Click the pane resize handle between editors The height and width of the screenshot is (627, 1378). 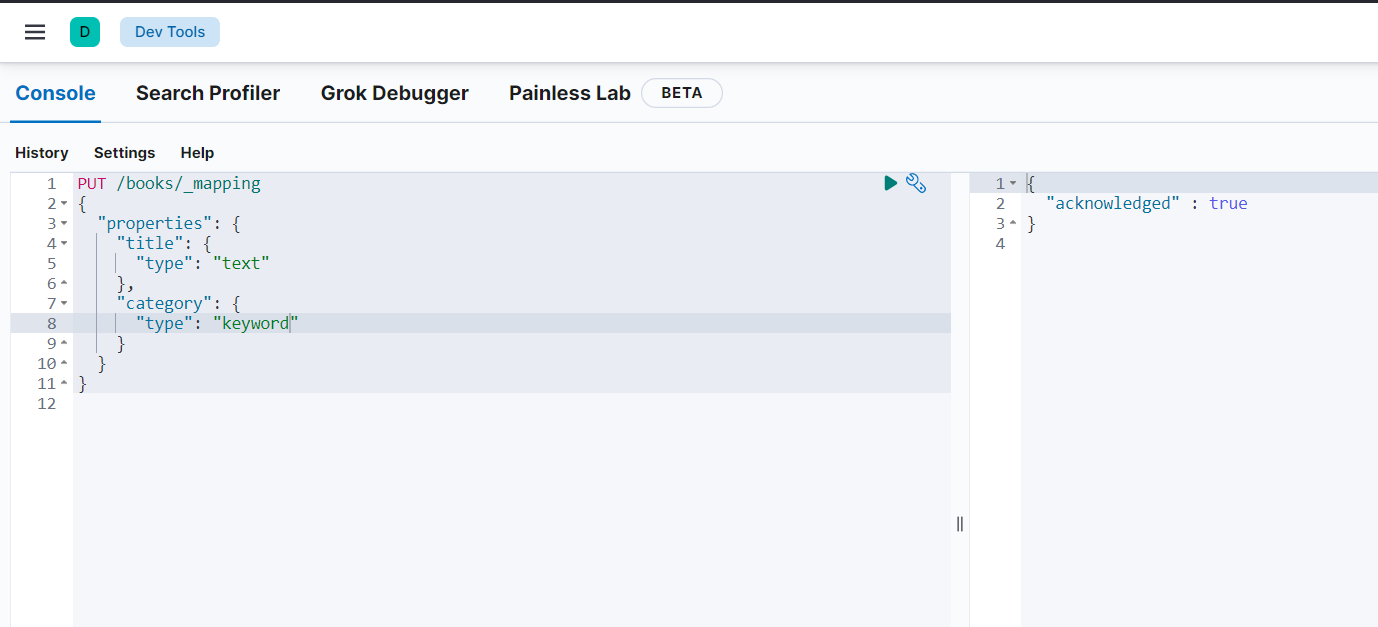point(960,524)
